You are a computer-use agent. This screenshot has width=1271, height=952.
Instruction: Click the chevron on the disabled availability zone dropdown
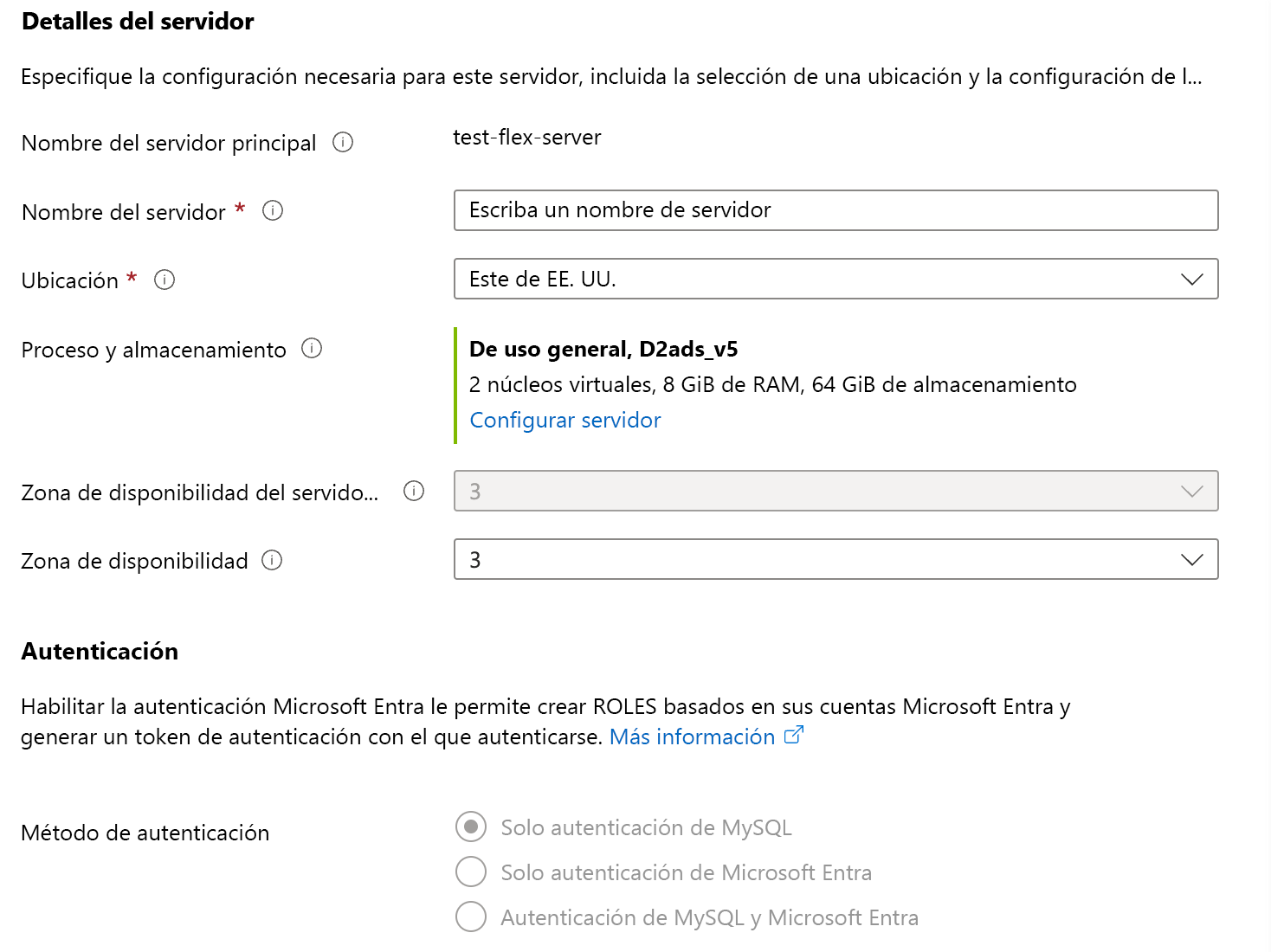pos(1192,491)
